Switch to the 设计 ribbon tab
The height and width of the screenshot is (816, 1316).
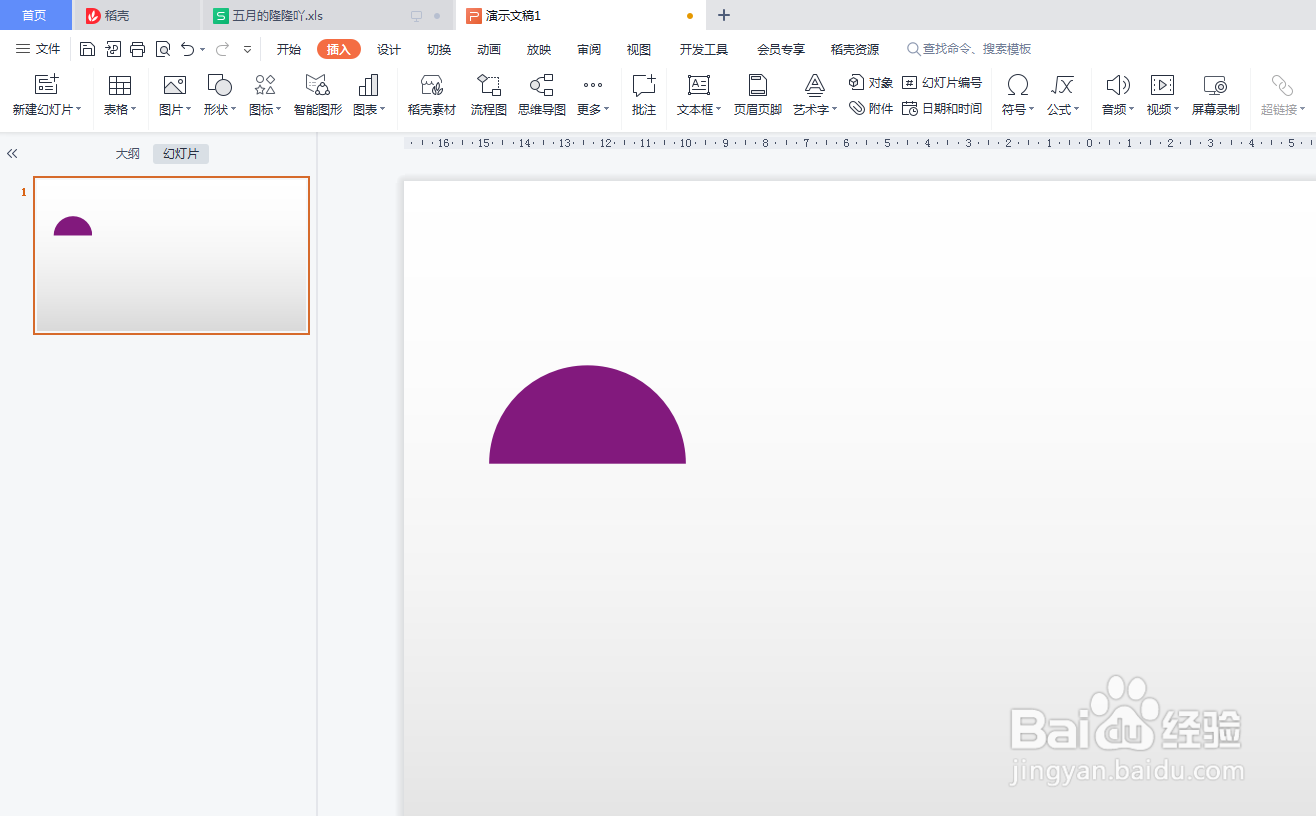pyautogui.click(x=389, y=49)
